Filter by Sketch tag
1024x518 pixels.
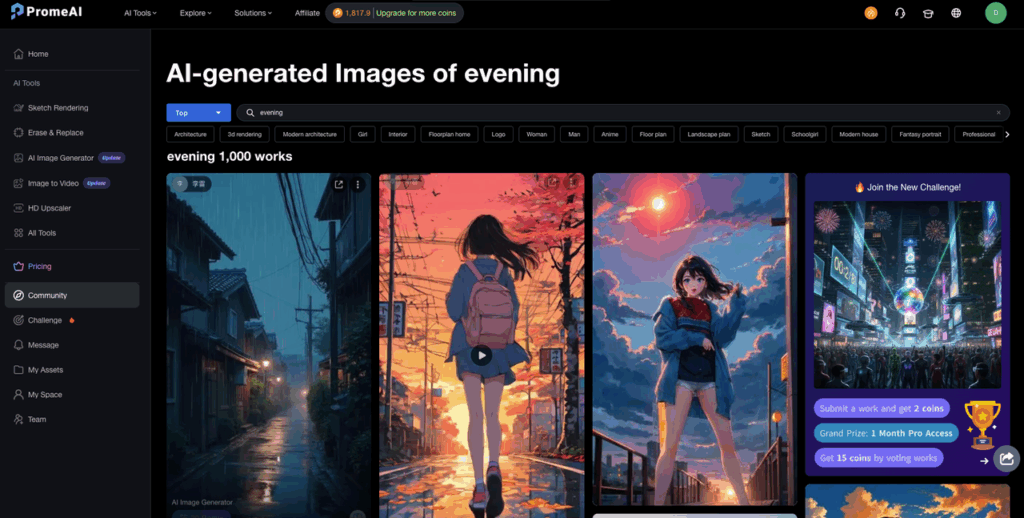point(761,135)
